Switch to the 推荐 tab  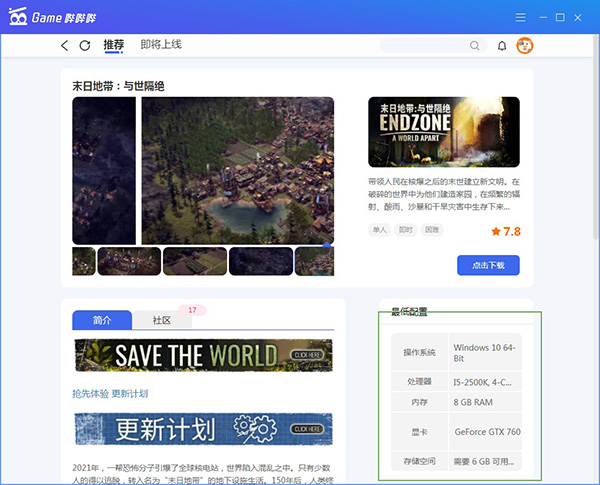pyautogui.click(x=114, y=45)
